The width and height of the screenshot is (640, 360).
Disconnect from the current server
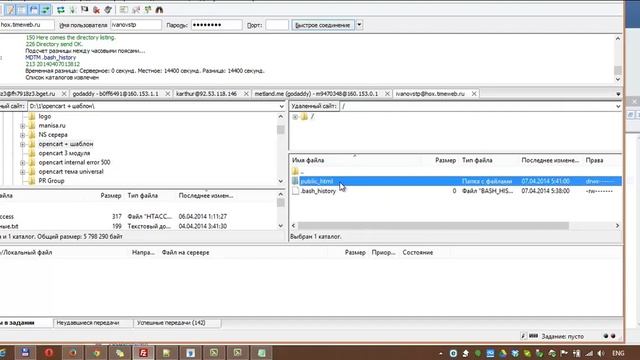pyautogui.click(x=96, y=9)
